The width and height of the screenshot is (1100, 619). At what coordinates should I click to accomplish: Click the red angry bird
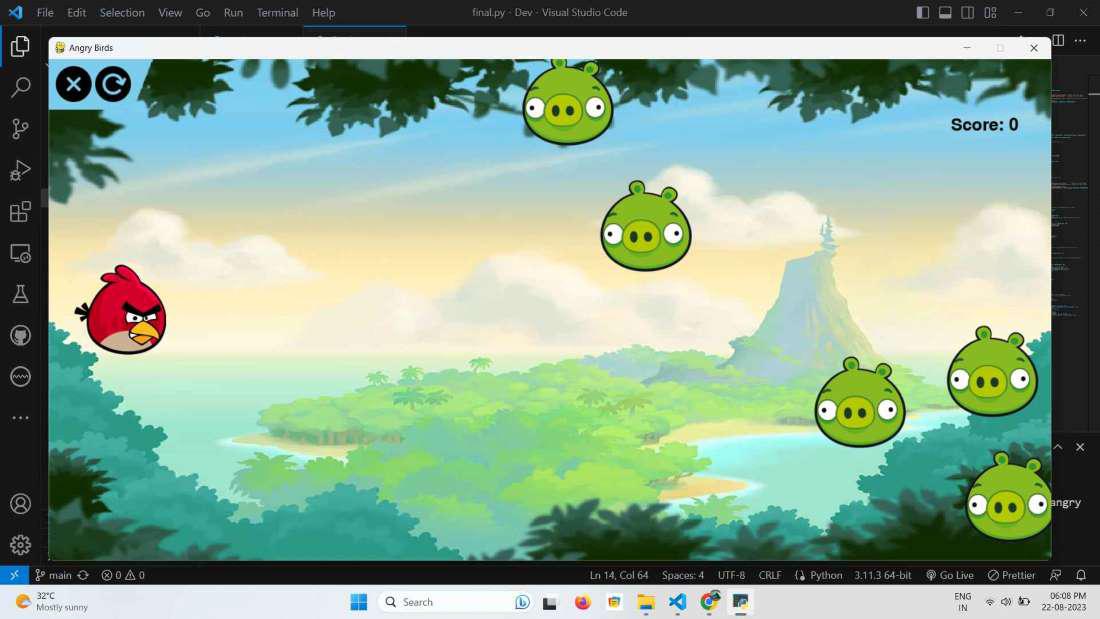point(122,310)
